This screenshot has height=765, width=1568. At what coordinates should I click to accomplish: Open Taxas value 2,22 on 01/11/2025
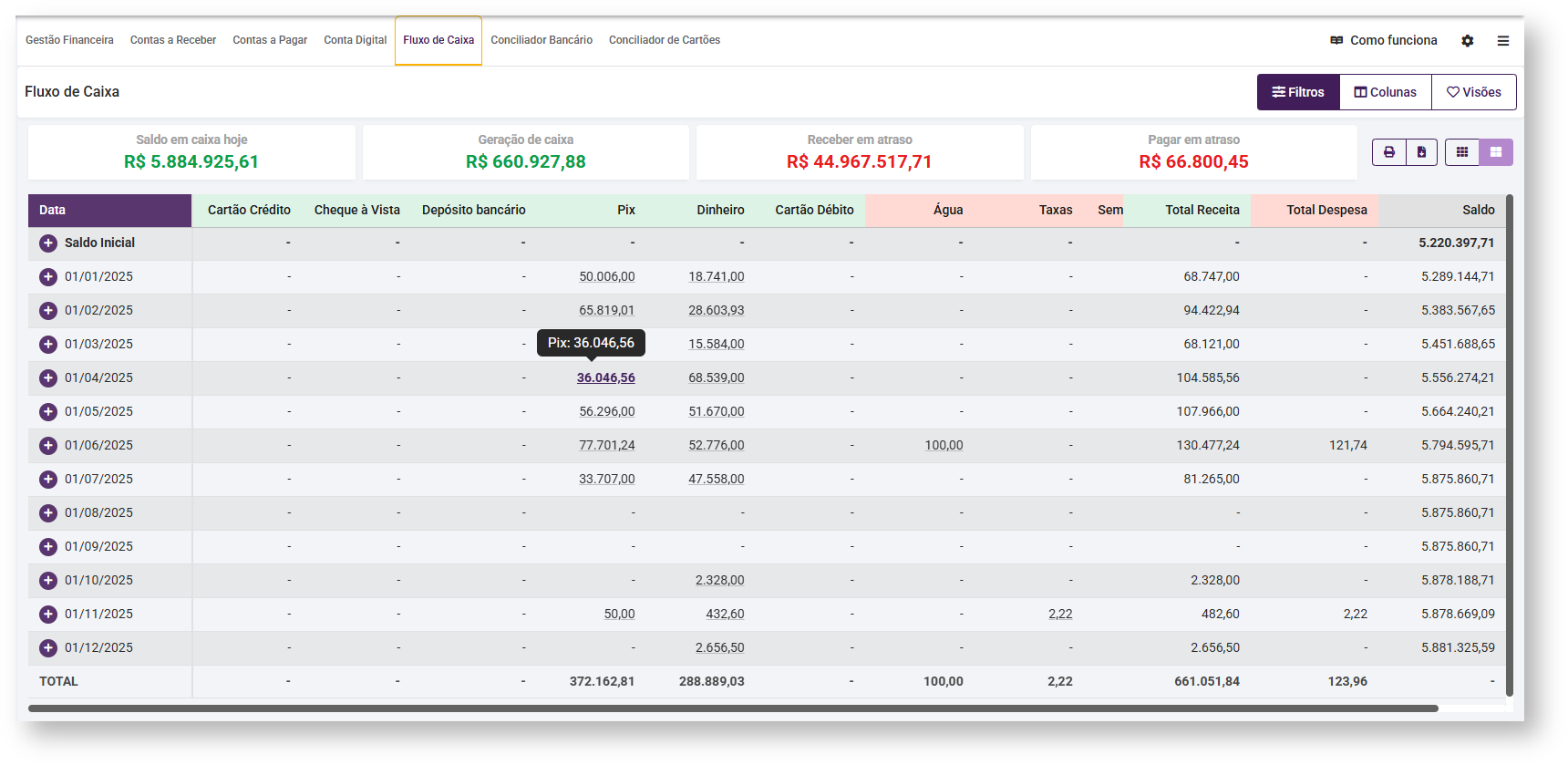(x=1060, y=614)
